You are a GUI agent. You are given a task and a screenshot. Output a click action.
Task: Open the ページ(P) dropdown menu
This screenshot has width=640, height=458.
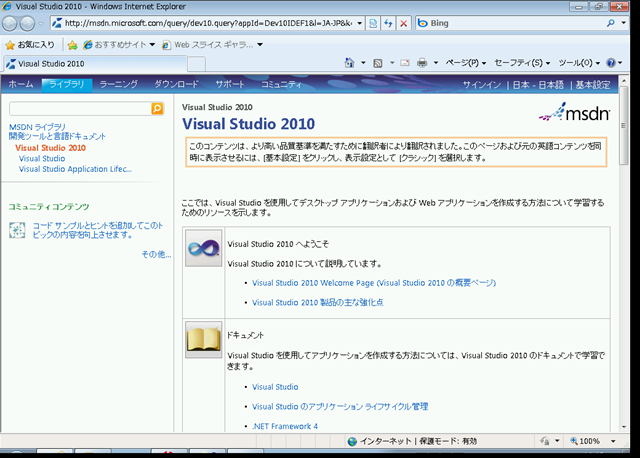click(x=464, y=62)
